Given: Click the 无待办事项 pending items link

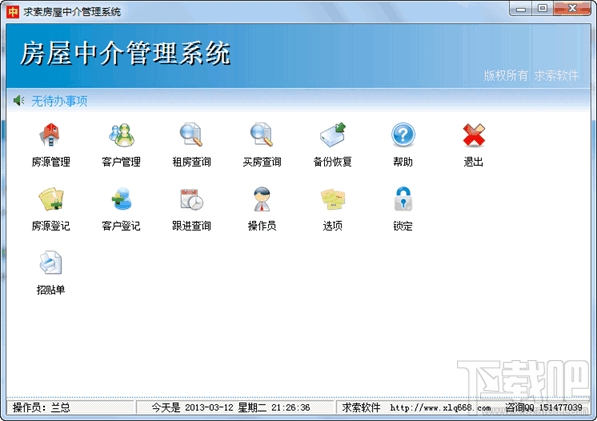Looking at the screenshot, I should click(59, 101).
